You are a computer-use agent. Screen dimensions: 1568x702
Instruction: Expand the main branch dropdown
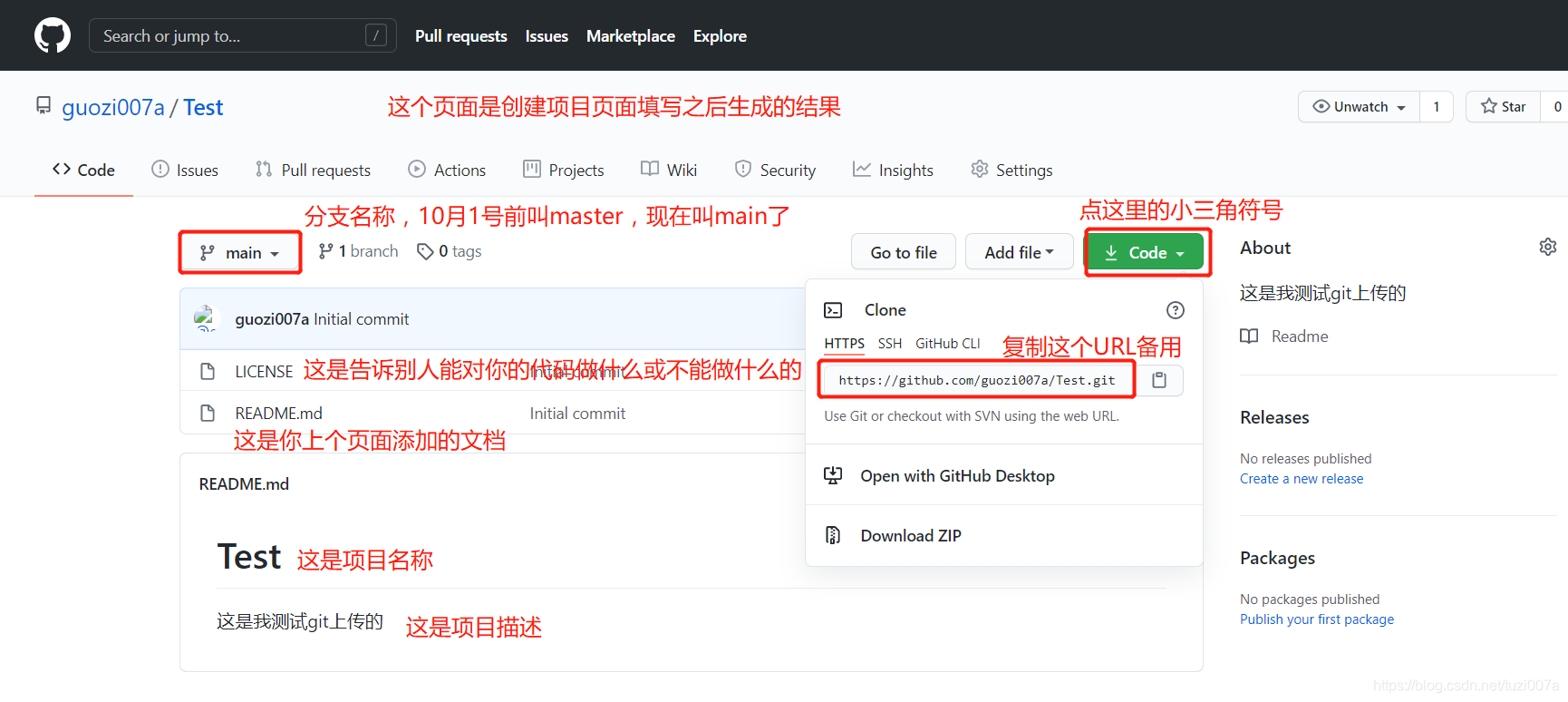240,253
